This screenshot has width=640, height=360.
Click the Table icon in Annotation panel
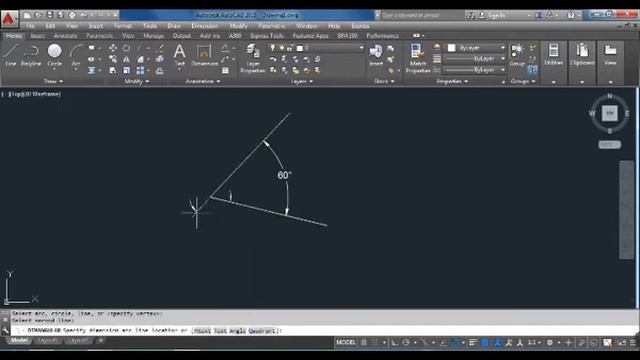coord(225,71)
